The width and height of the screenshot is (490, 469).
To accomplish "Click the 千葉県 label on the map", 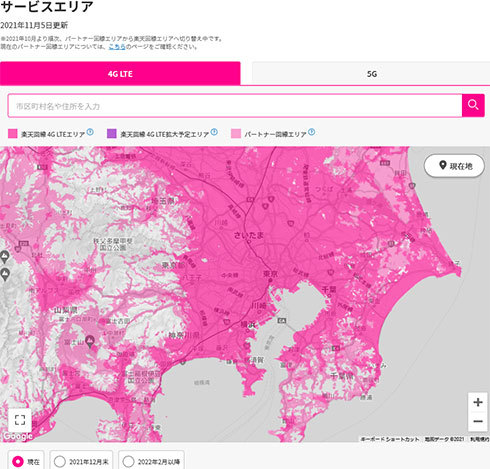I will pos(342,376).
